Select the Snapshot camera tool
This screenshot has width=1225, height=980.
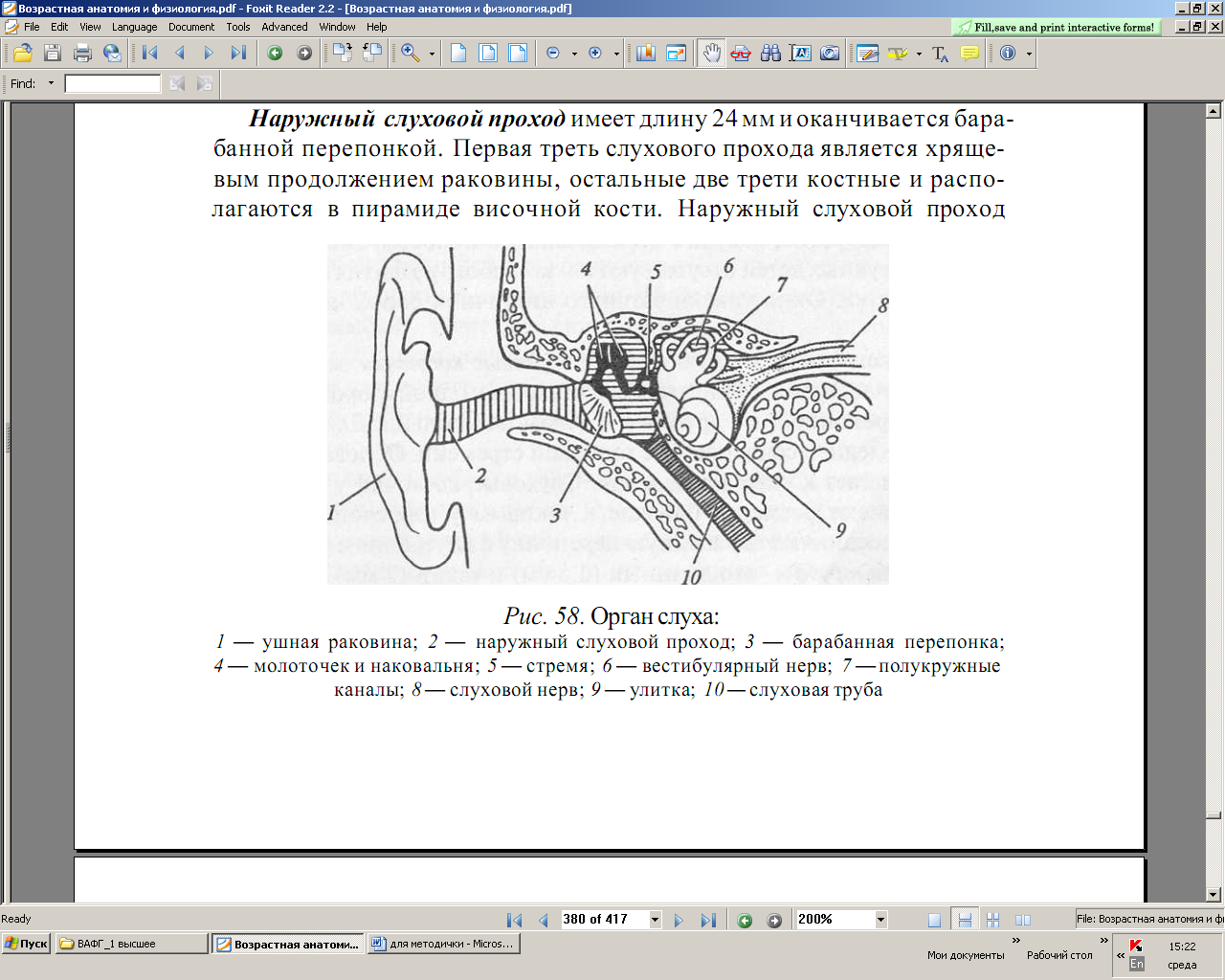click(830, 54)
